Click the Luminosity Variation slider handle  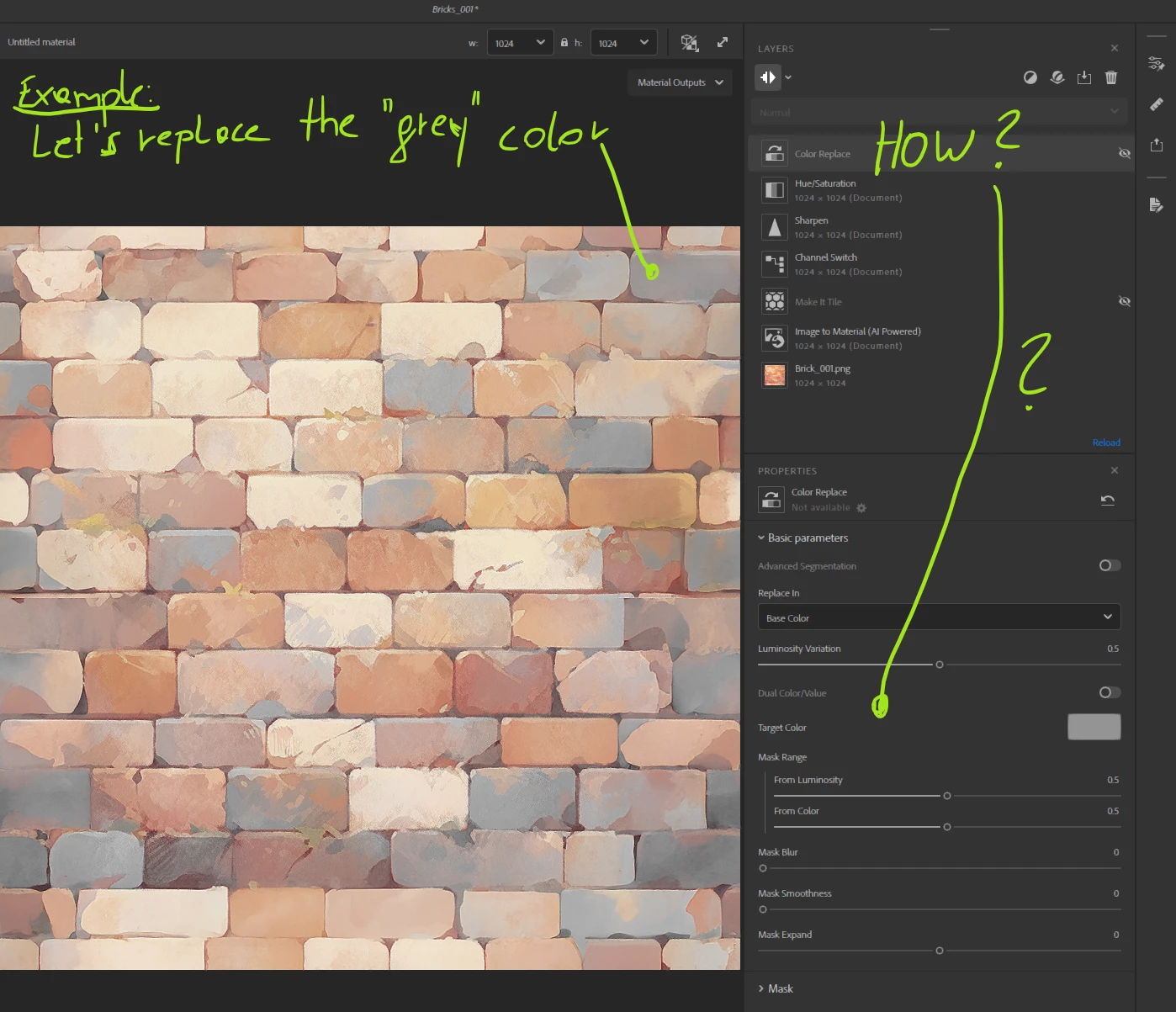(x=940, y=665)
